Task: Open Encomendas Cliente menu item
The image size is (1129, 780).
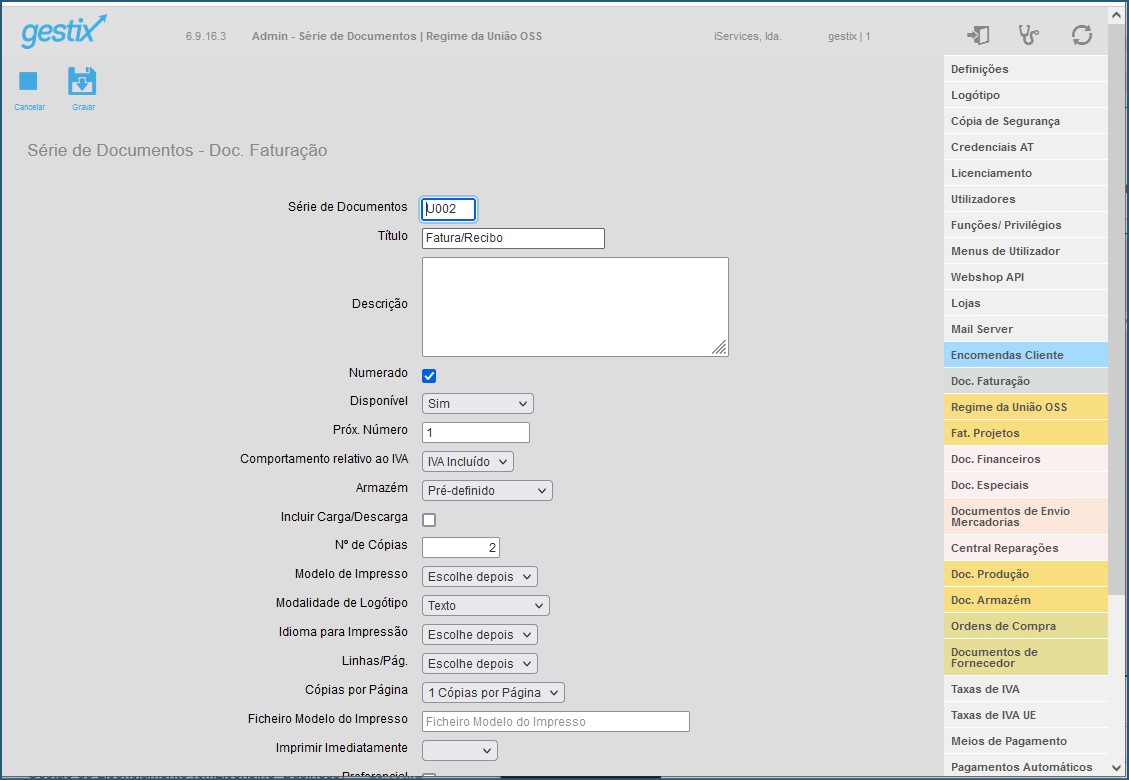Action: point(1025,355)
